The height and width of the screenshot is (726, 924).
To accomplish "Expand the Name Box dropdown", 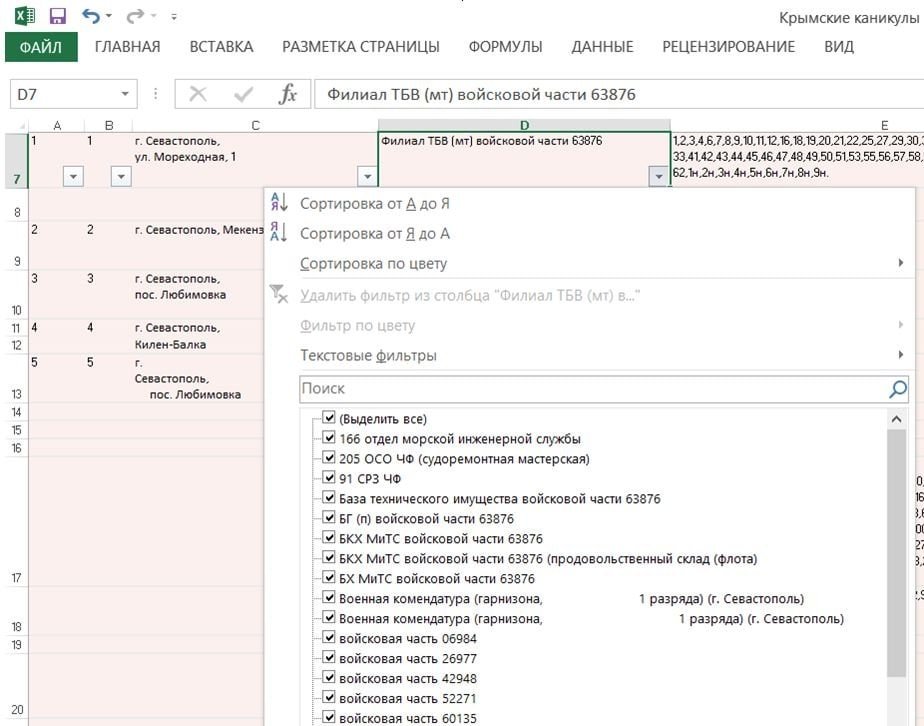I will (125, 94).
